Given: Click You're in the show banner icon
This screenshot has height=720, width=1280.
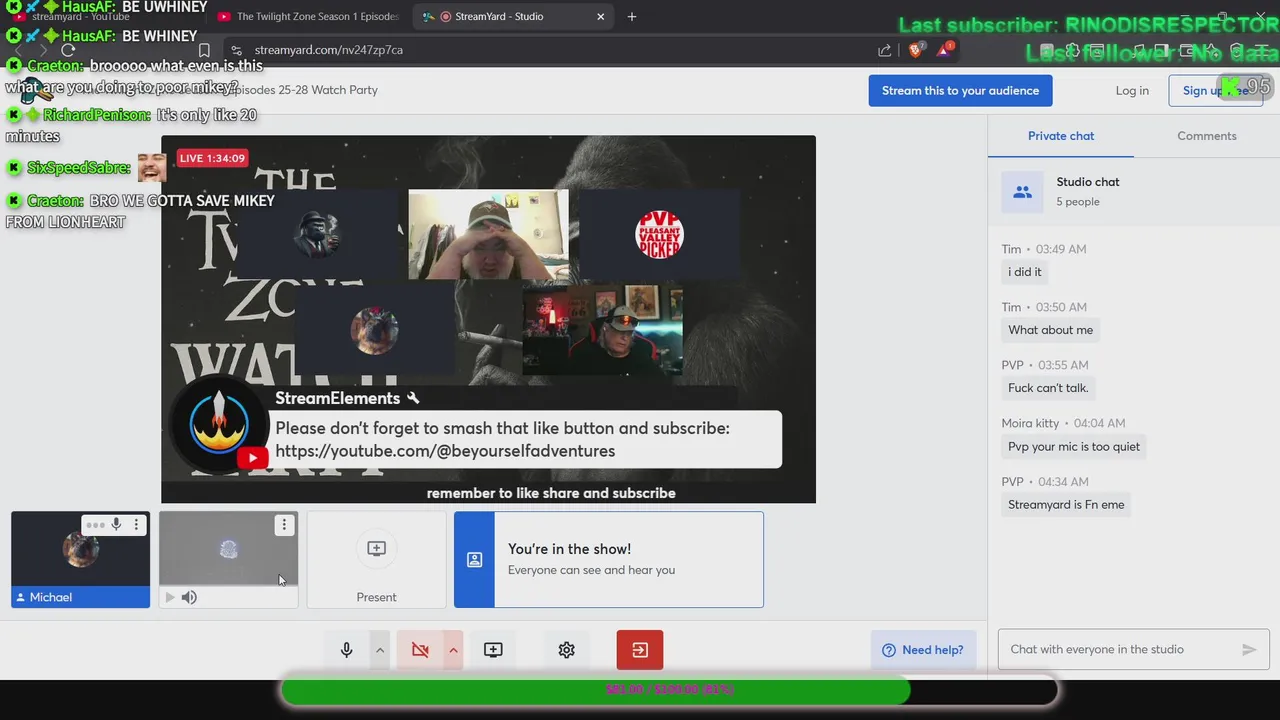Looking at the screenshot, I should tap(474, 560).
